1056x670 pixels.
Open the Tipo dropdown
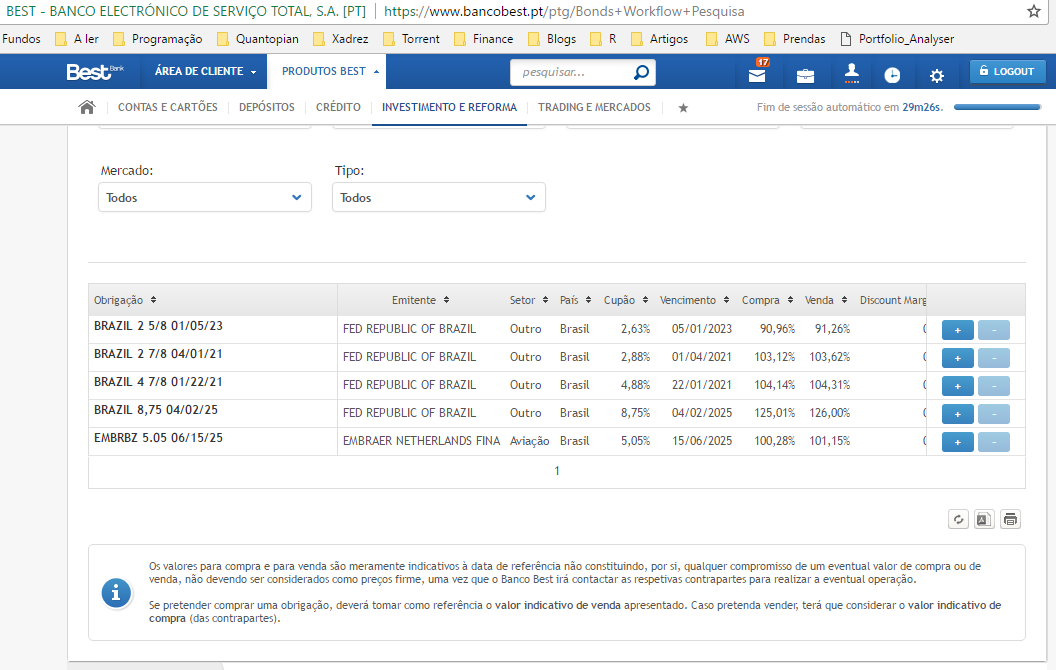point(438,198)
